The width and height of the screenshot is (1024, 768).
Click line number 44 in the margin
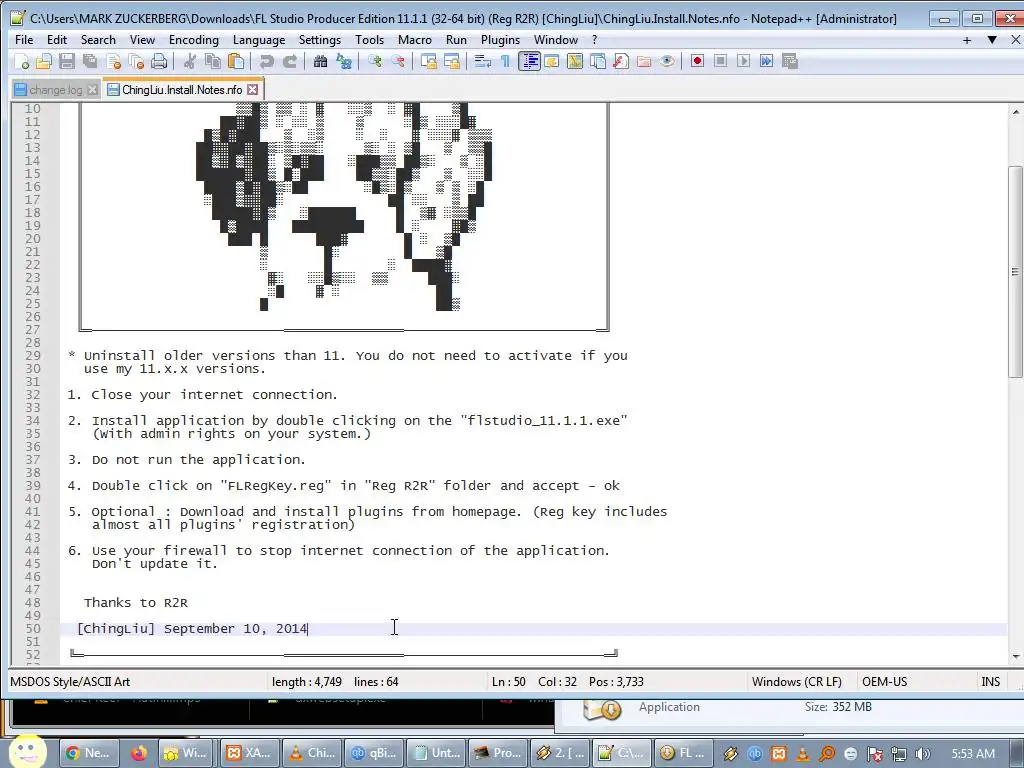(x=33, y=551)
